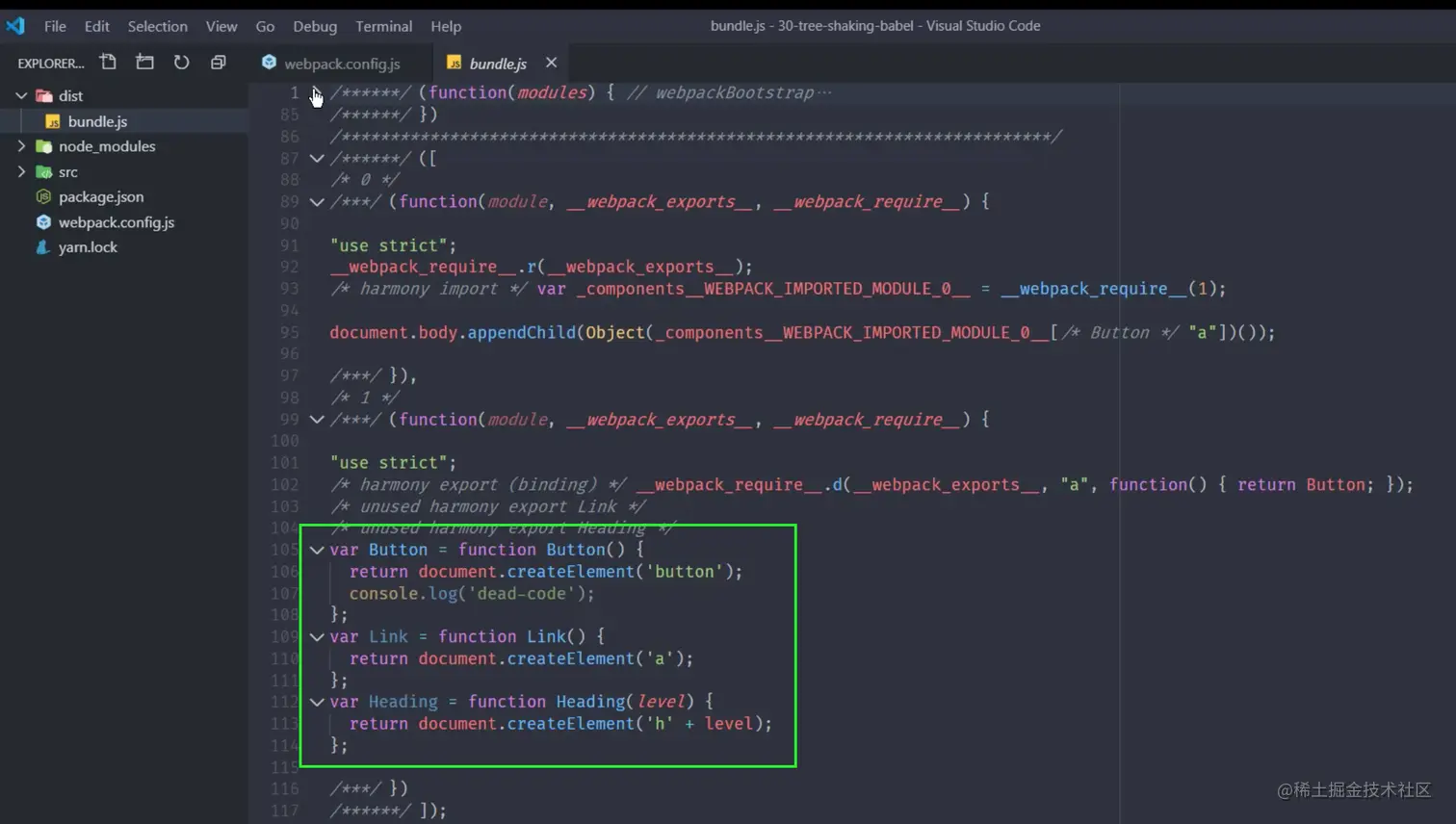Click the bundle.js tab JS icon
The height and width of the screenshot is (824, 1456).
click(454, 64)
